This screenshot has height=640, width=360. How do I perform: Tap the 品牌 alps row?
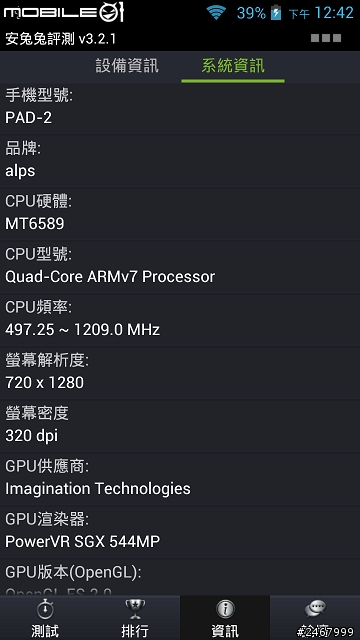tap(180, 161)
